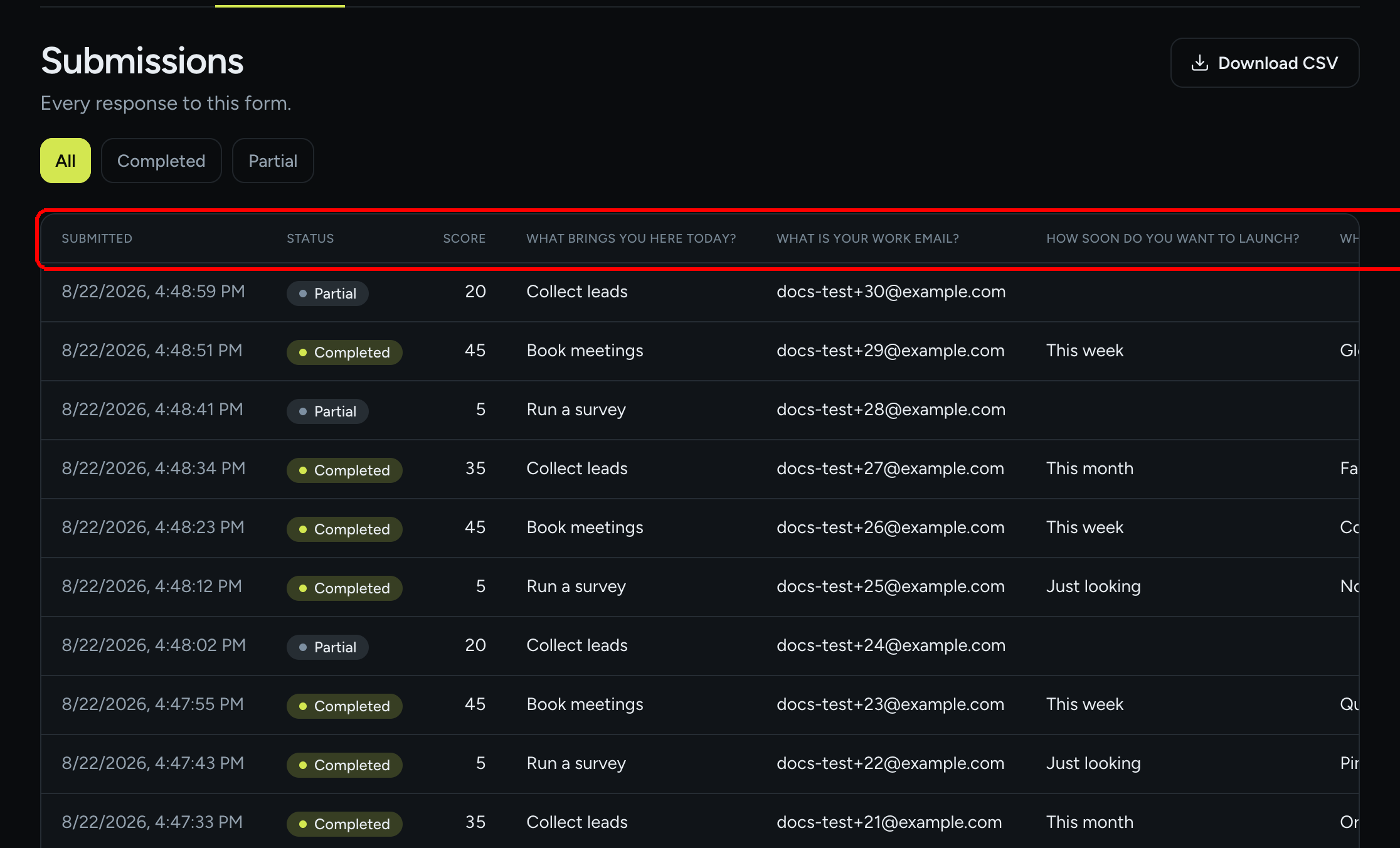Click the Download CSV button
The height and width of the screenshot is (848, 1400).
[1265, 63]
